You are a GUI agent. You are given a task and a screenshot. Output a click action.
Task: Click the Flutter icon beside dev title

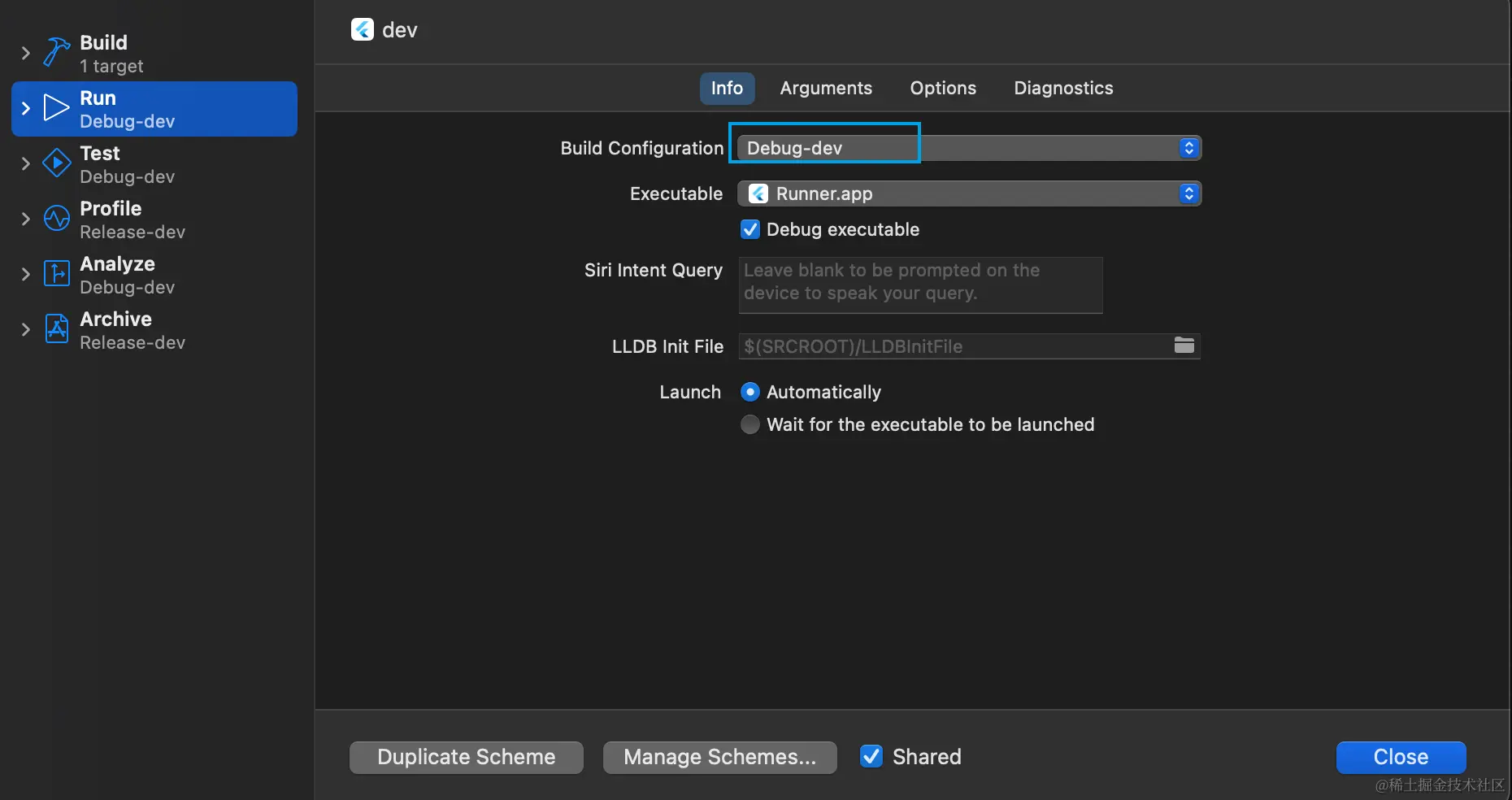coord(363,30)
